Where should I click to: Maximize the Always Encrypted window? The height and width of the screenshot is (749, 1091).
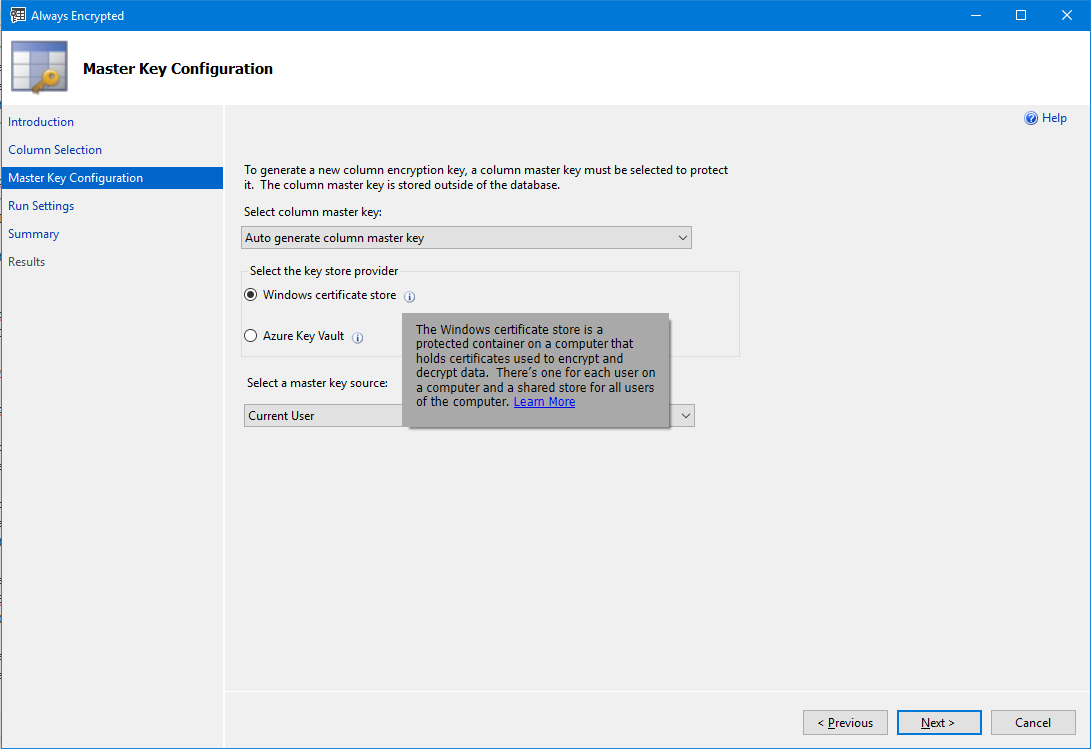click(x=1021, y=16)
